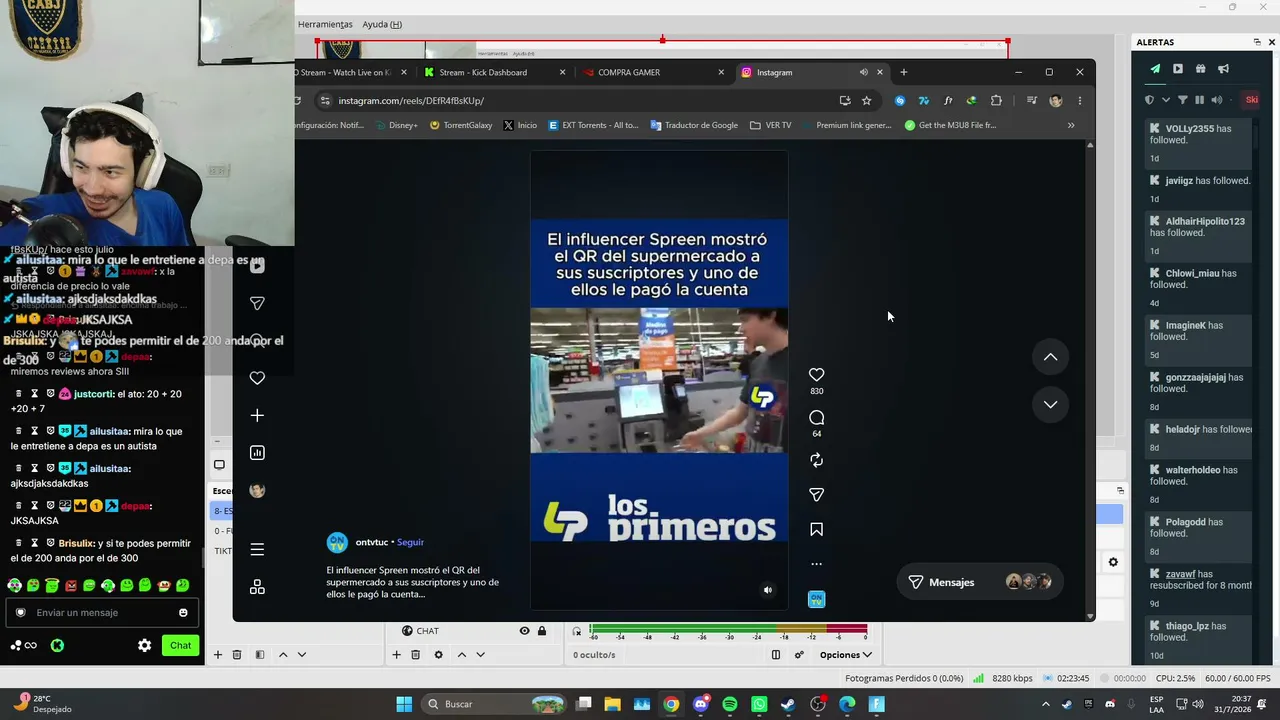Open the Alertas panel gift tab
This screenshot has width=1280, height=720.
[1200, 69]
